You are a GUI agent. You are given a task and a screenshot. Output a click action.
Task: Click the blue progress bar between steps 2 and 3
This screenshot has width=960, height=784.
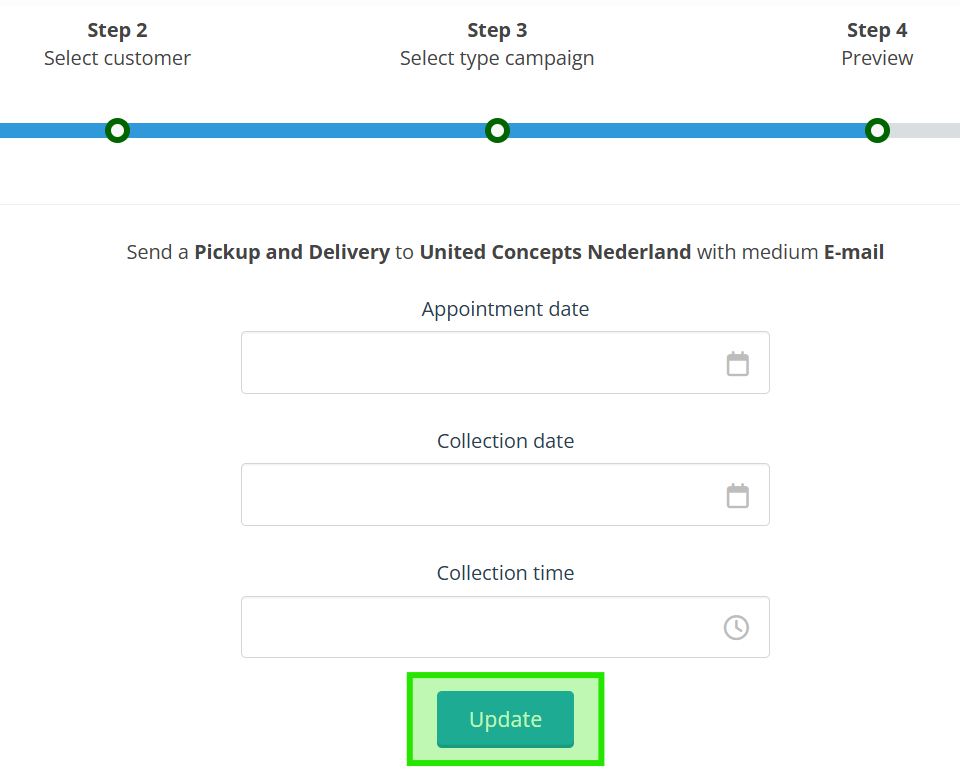[x=307, y=130]
